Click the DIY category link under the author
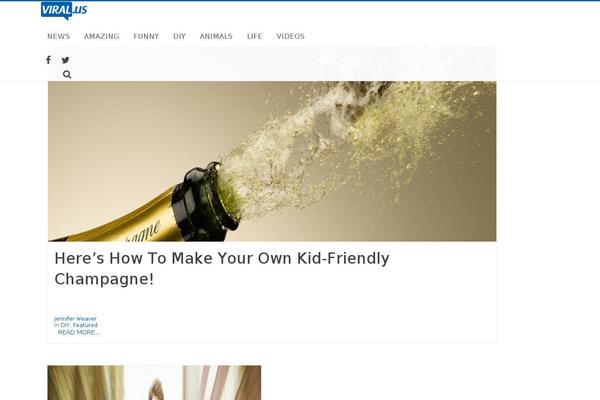This screenshot has height=400, width=600. click(x=65, y=325)
